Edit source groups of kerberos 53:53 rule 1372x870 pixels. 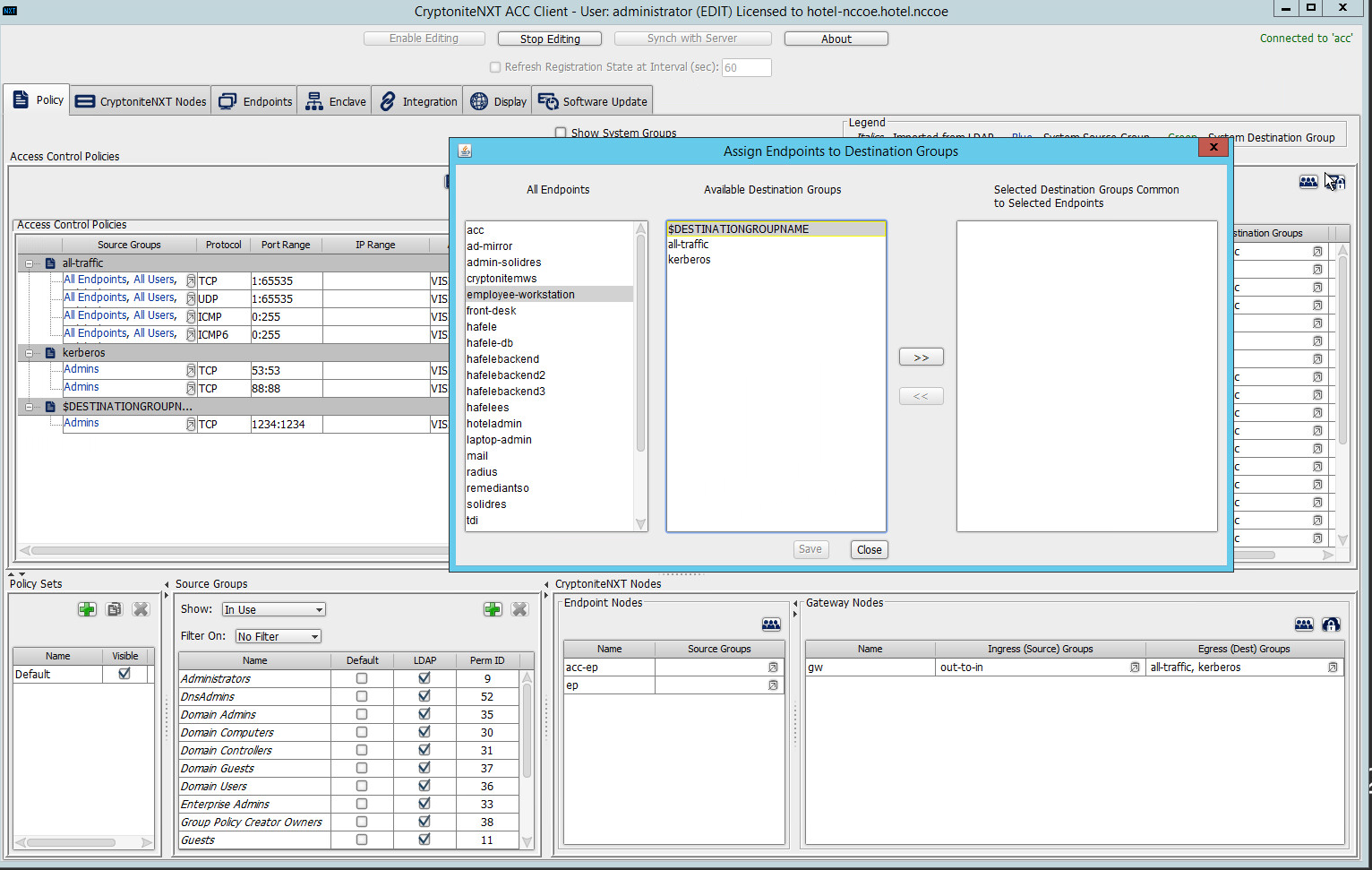191,370
